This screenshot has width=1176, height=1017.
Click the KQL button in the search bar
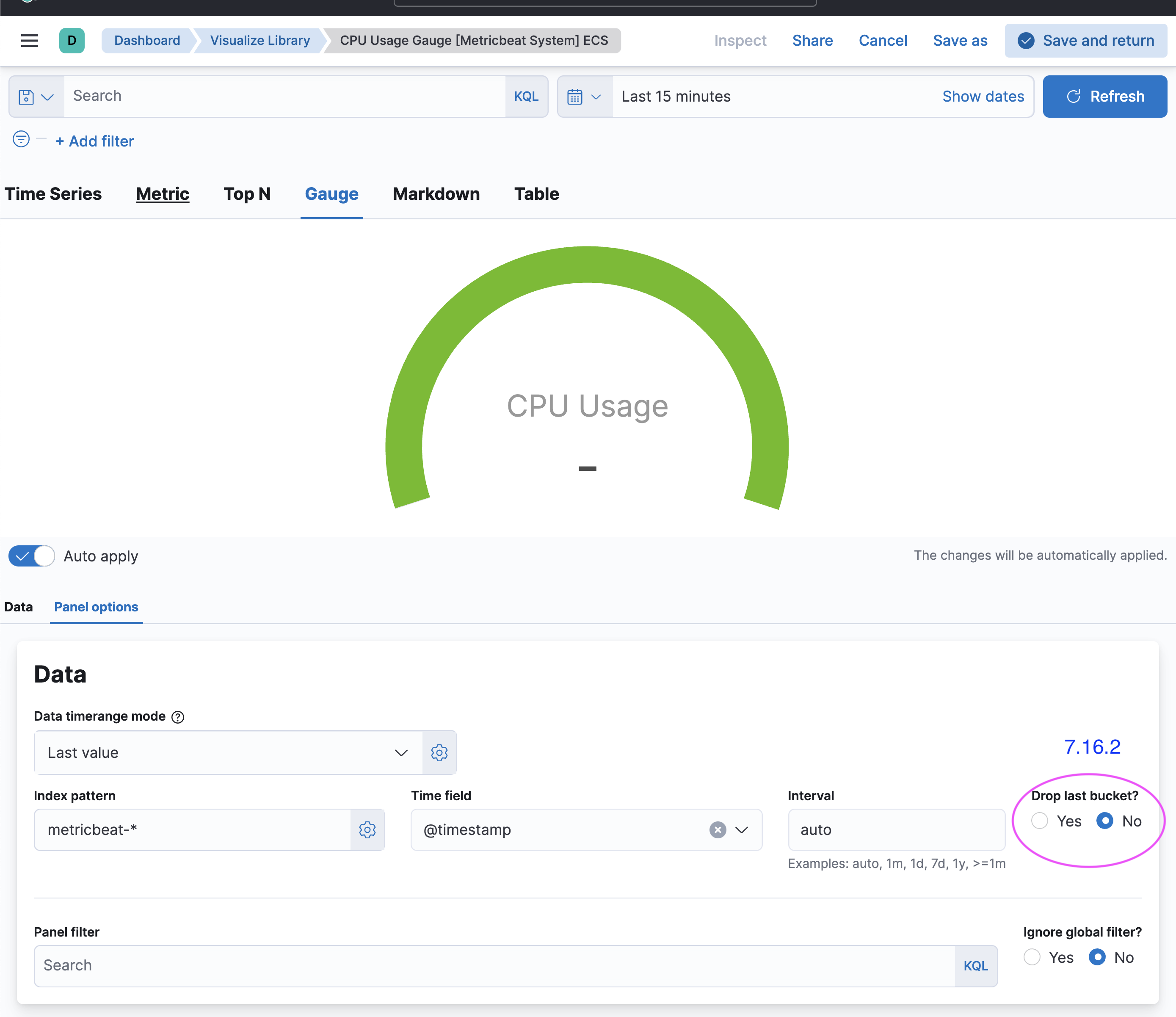point(526,96)
